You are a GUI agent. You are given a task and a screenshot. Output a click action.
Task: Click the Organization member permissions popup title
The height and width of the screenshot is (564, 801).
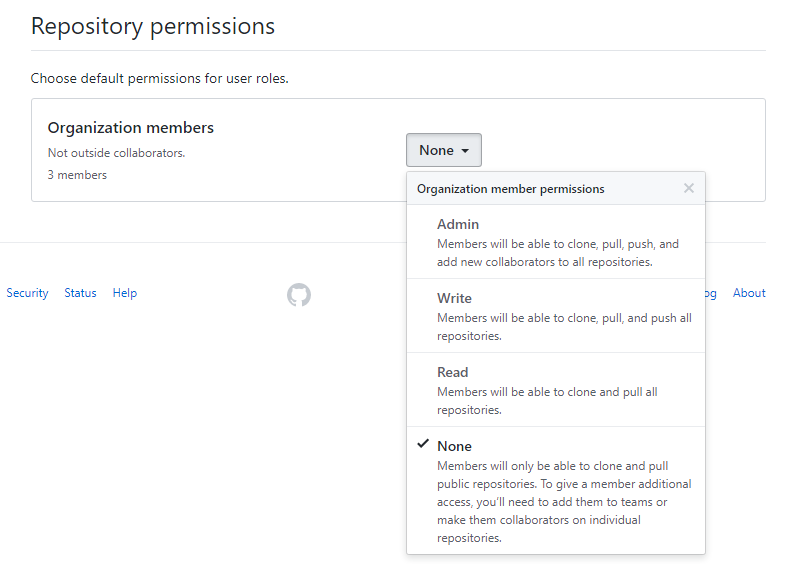tap(510, 188)
